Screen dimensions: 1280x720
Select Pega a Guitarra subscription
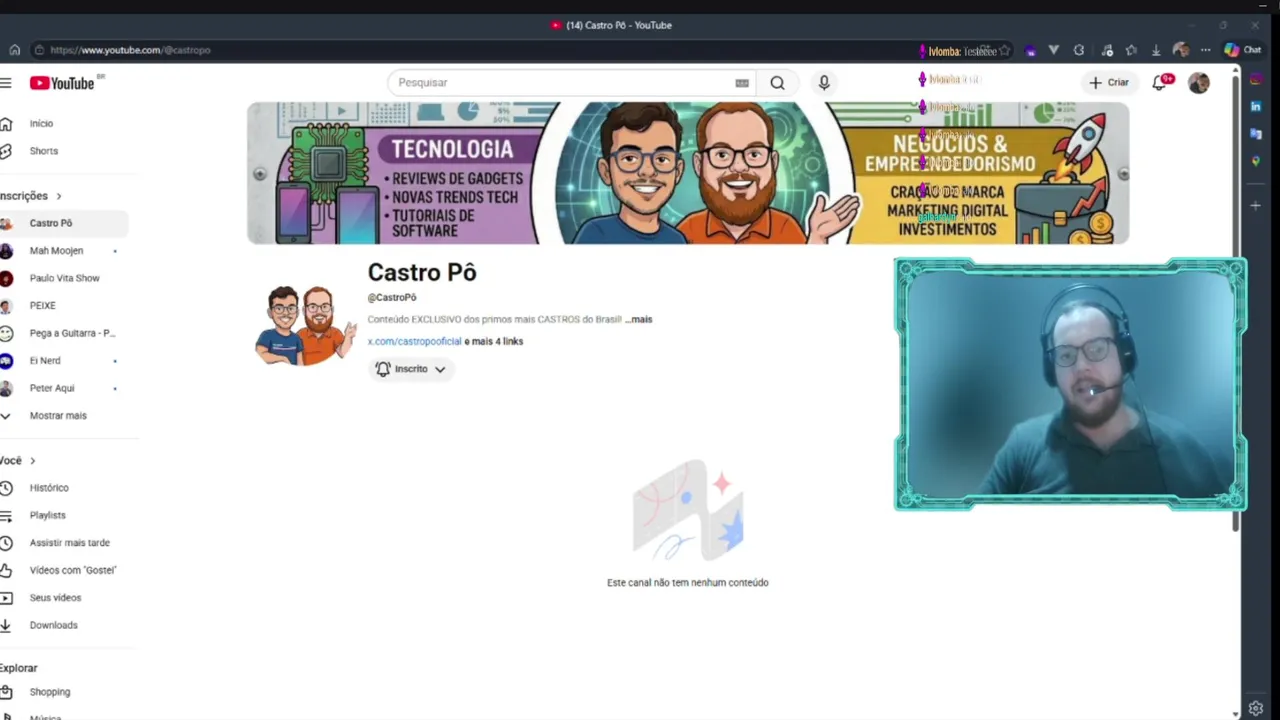click(72, 333)
